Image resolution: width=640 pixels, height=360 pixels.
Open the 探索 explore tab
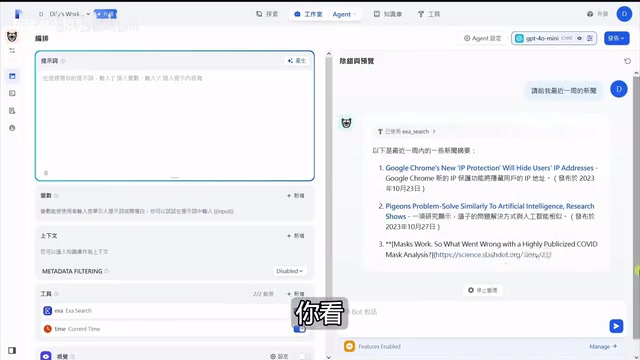pos(267,14)
